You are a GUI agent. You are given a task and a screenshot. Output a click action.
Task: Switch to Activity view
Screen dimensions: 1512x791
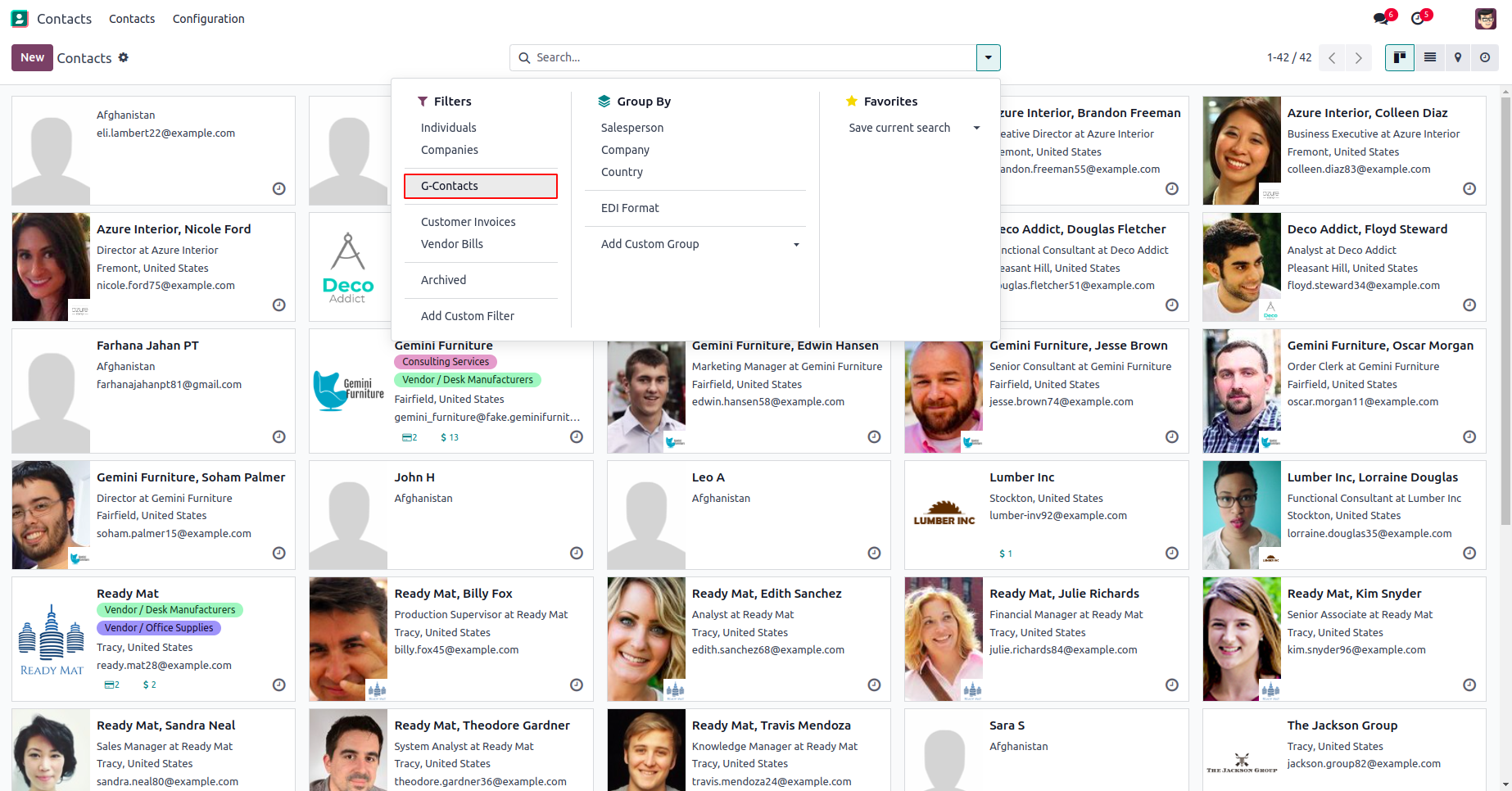click(1485, 57)
